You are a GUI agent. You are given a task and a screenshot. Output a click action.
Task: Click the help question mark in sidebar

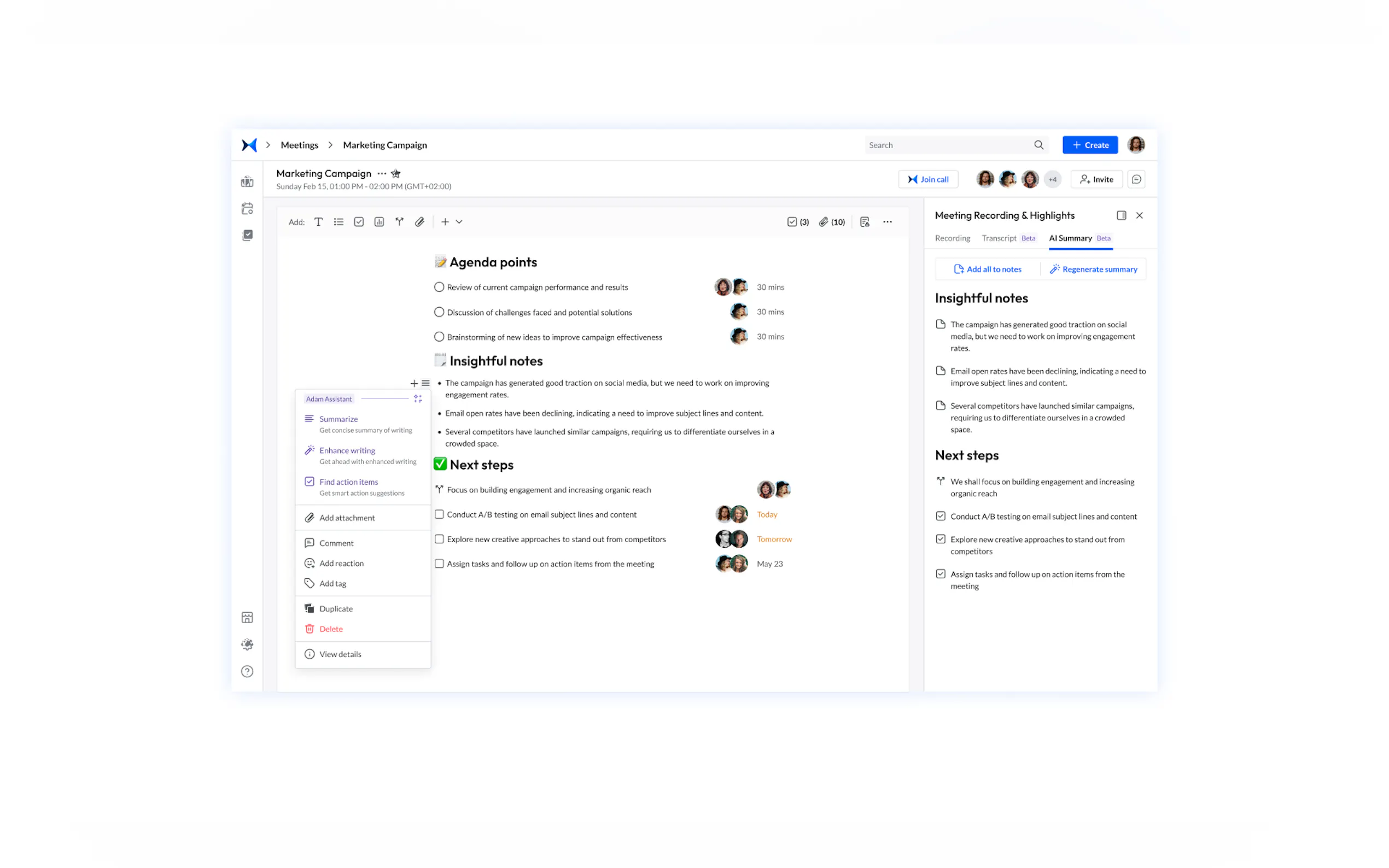[247, 671]
